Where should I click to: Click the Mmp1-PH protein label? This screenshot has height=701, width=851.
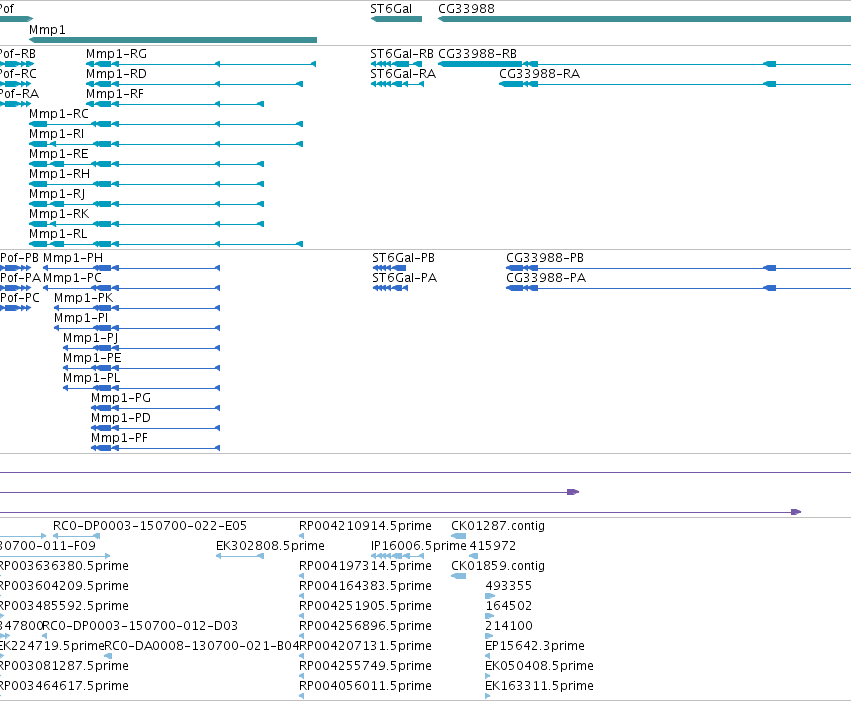tap(73, 258)
